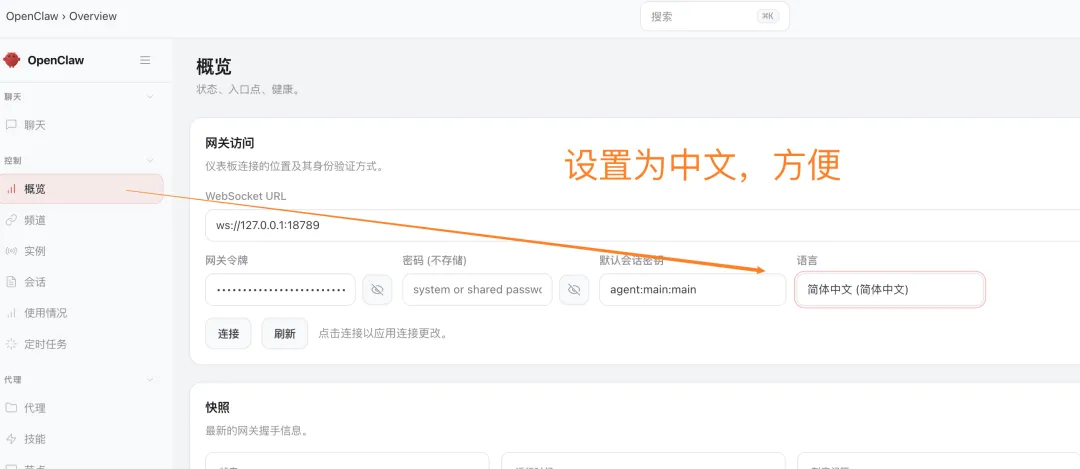
Task: Toggle visibility of the 网关令牌 token
Action: pos(377,290)
